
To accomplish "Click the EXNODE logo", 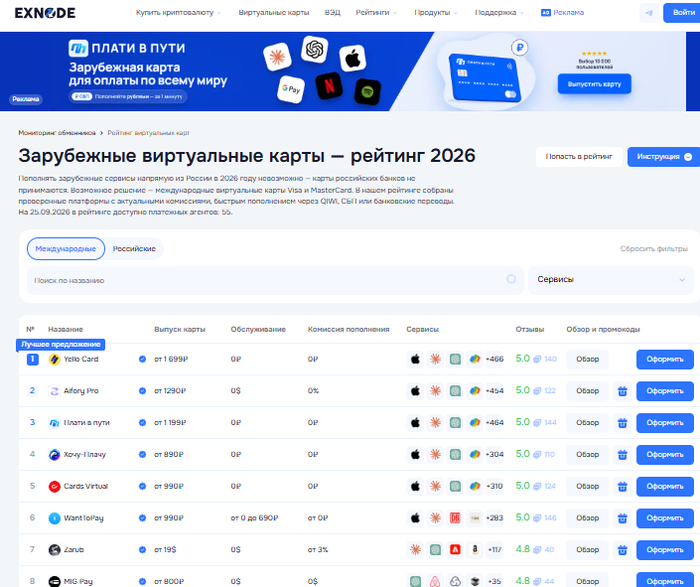I will pos(45,13).
